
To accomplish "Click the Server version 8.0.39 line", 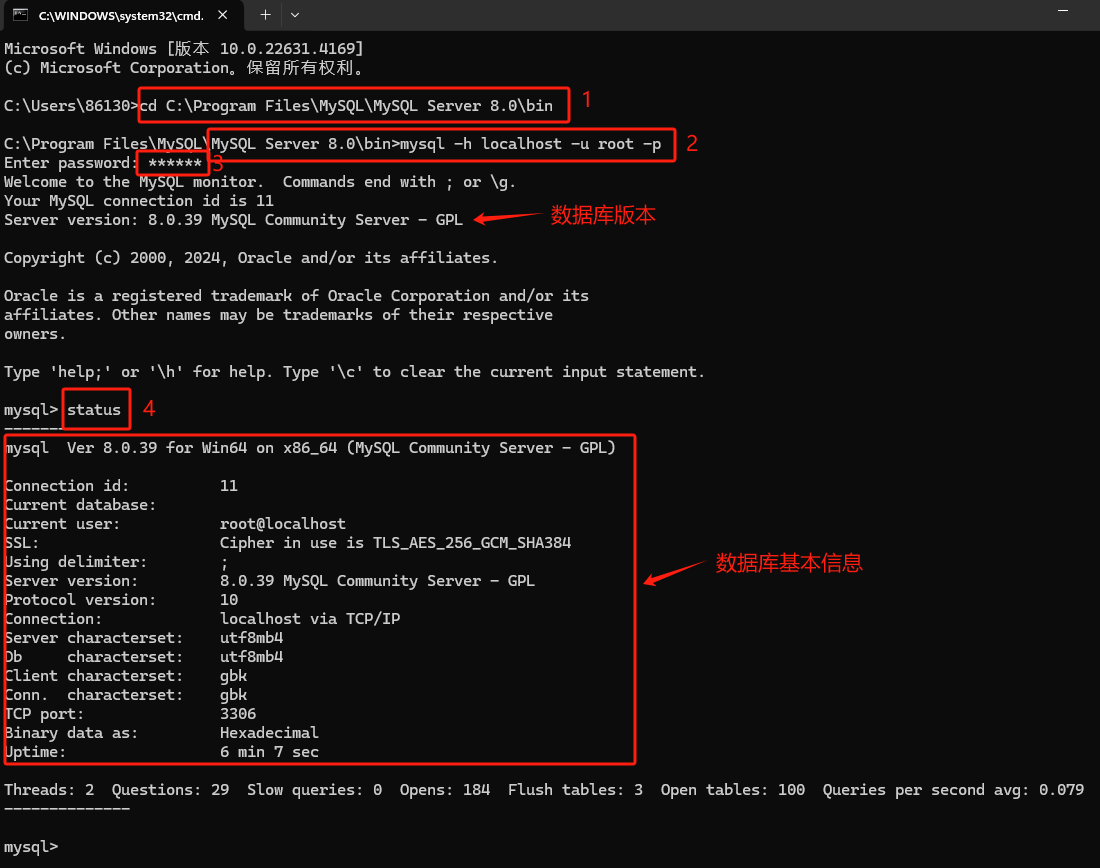I will [x=233, y=220].
